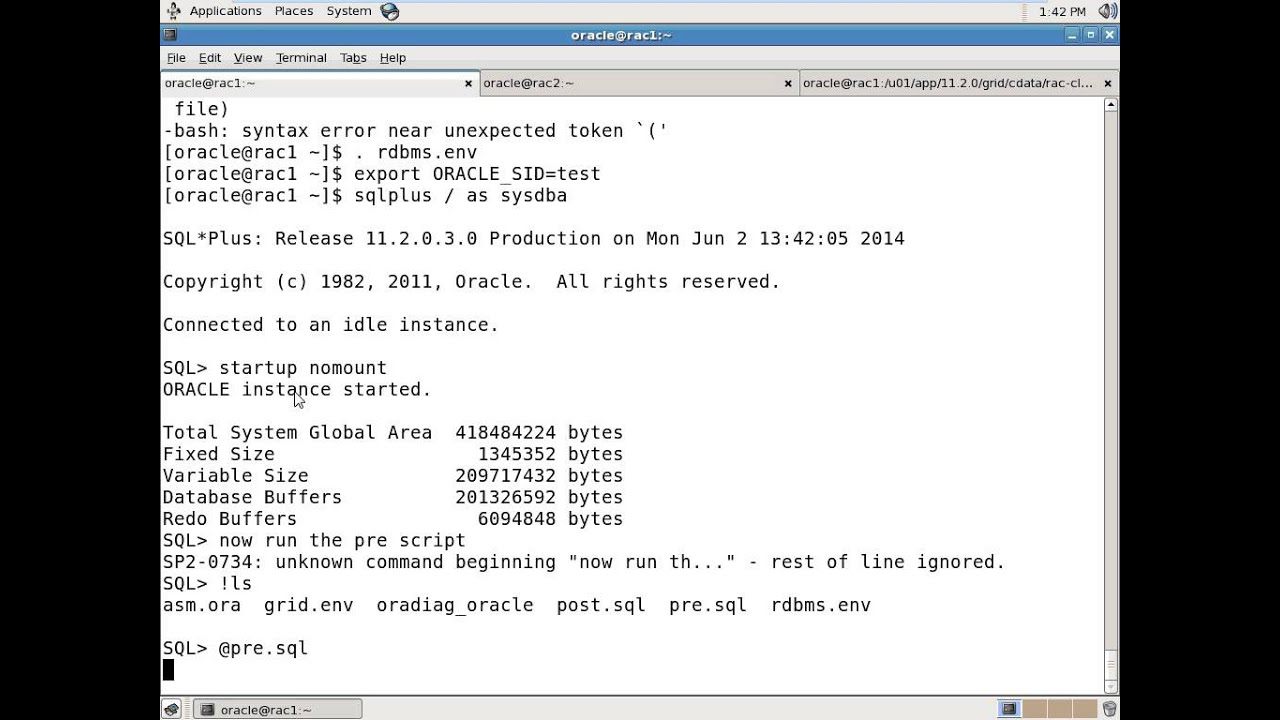Viewport: 1280px width, 720px height.
Task: Open the Help menu
Action: click(393, 58)
